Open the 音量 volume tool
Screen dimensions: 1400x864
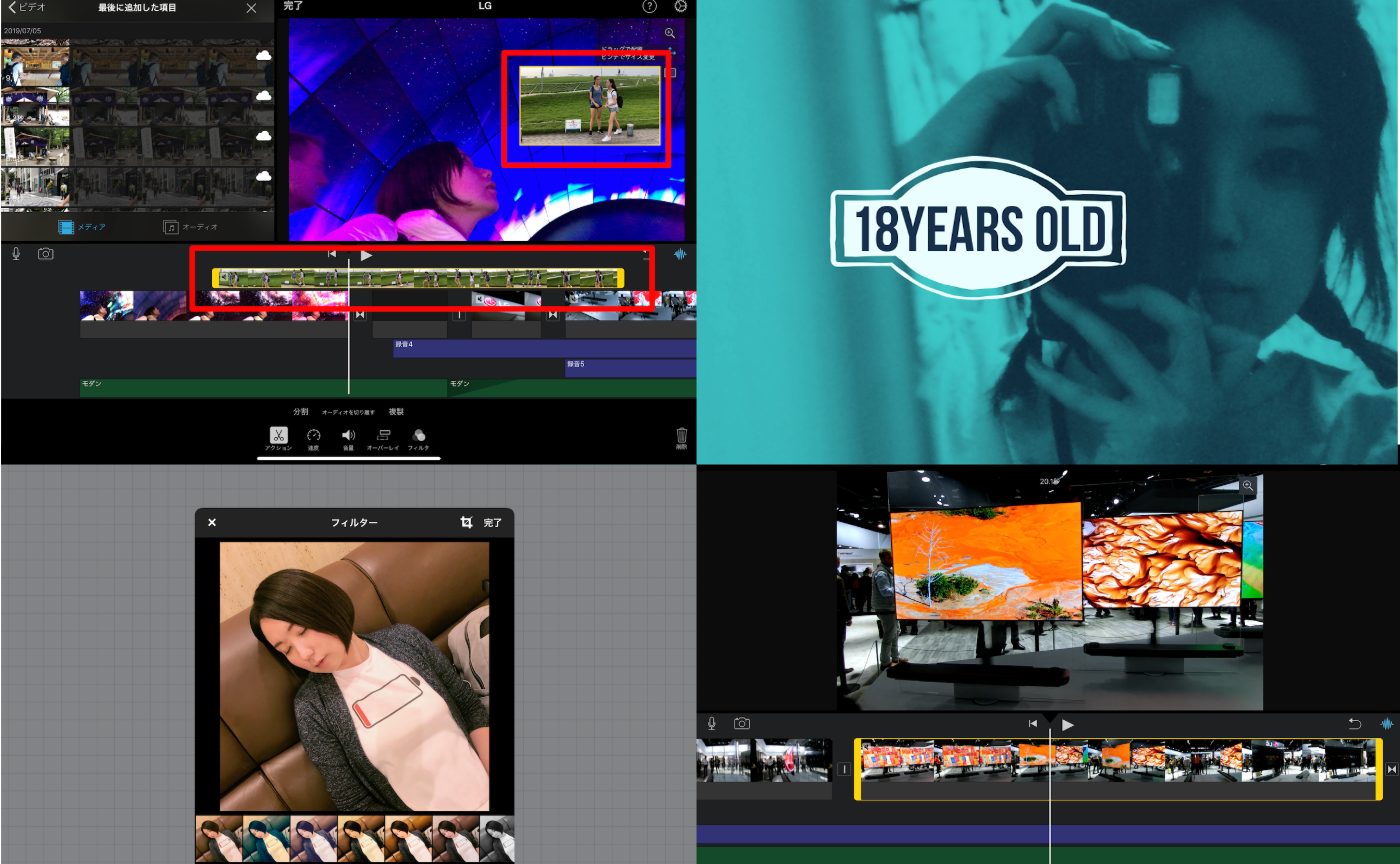(x=348, y=439)
